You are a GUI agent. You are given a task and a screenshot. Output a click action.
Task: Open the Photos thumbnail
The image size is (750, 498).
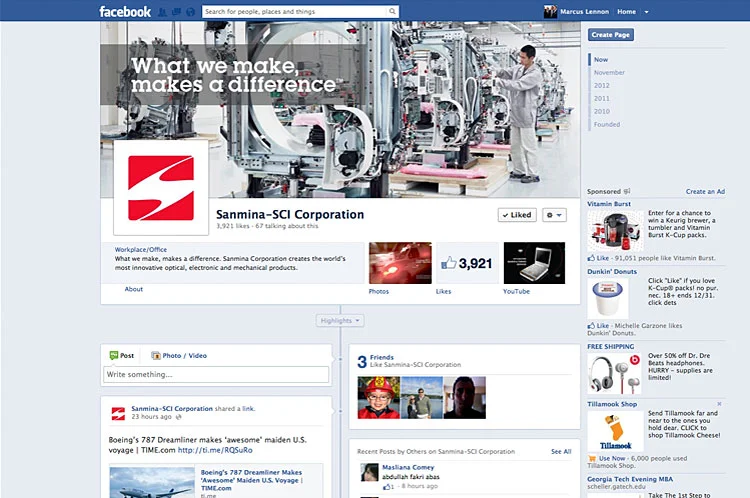pos(400,263)
